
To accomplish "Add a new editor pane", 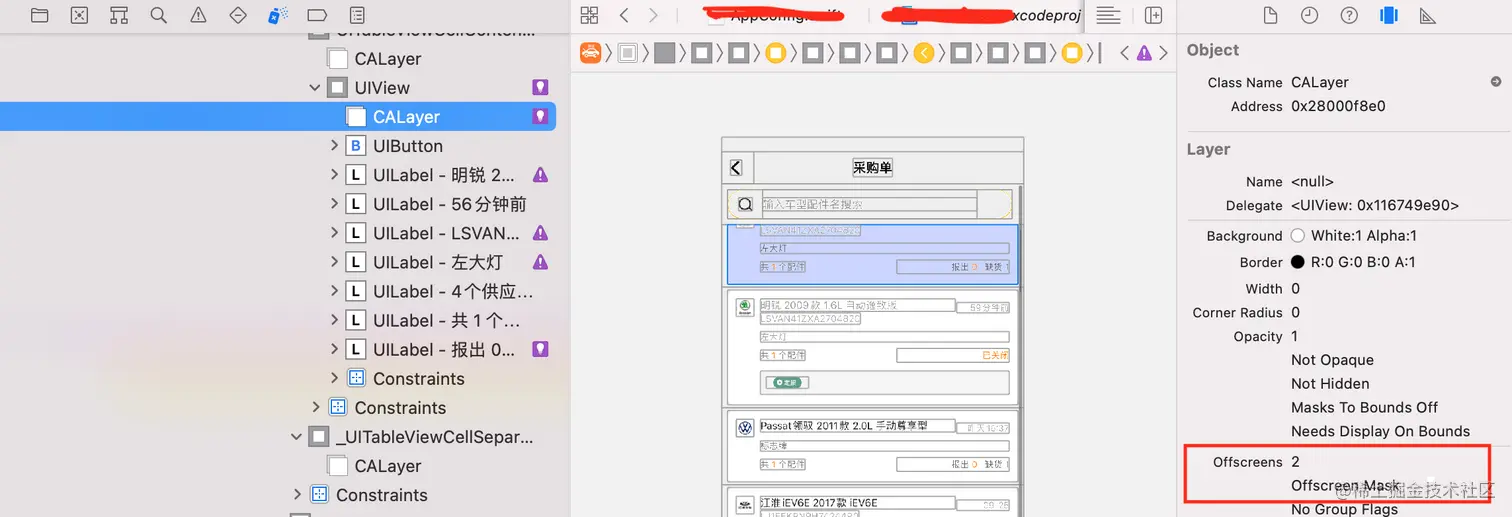I will tap(1154, 15).
